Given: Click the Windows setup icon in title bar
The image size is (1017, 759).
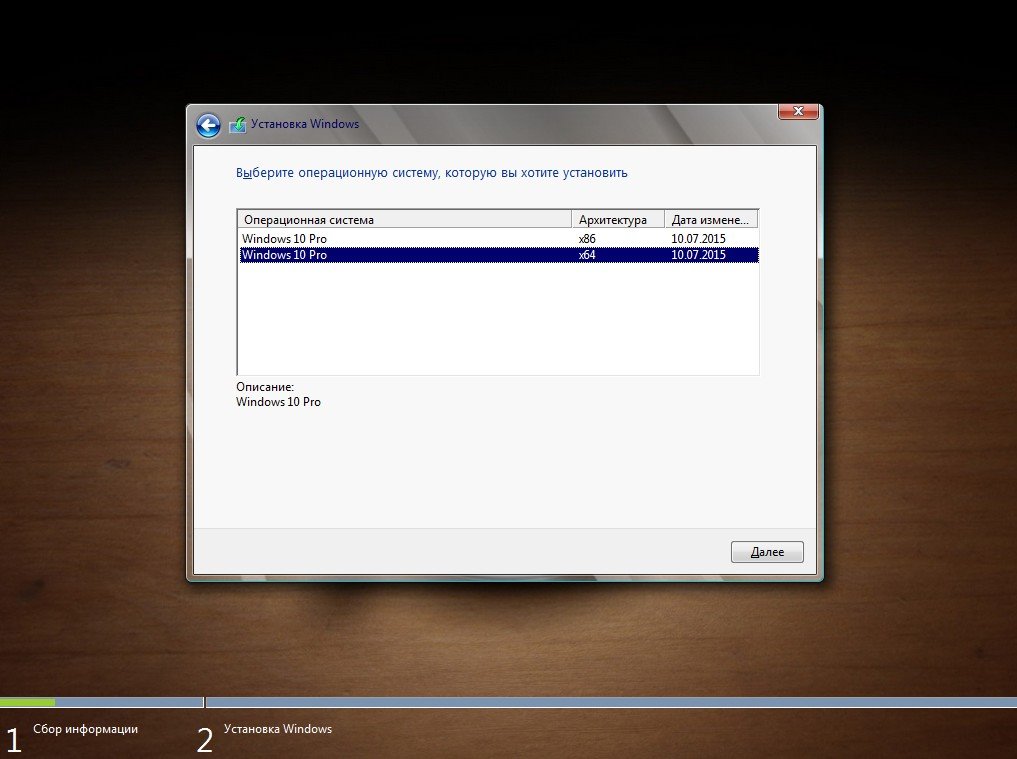Looking at the screenshot, I should [x=237, y=125].
